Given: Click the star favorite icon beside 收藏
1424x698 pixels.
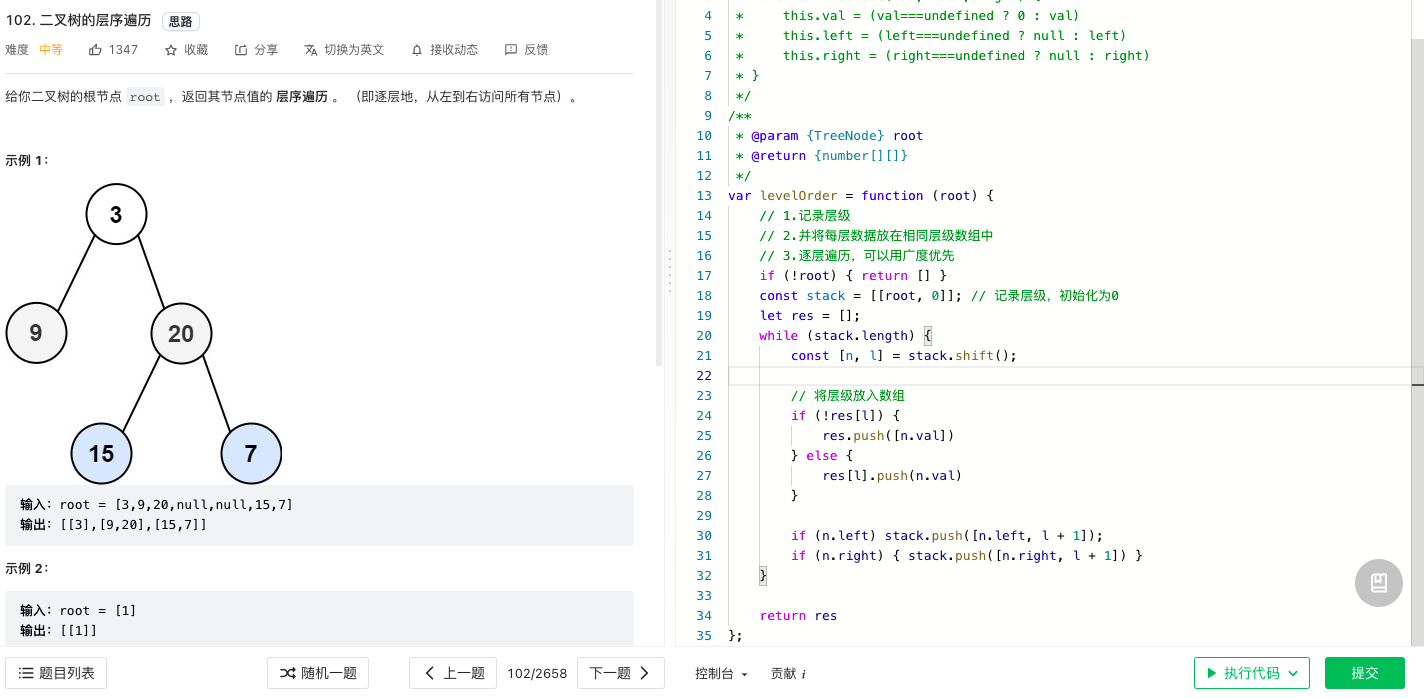Looking at the screenshot, I should [x=171, y=50].
